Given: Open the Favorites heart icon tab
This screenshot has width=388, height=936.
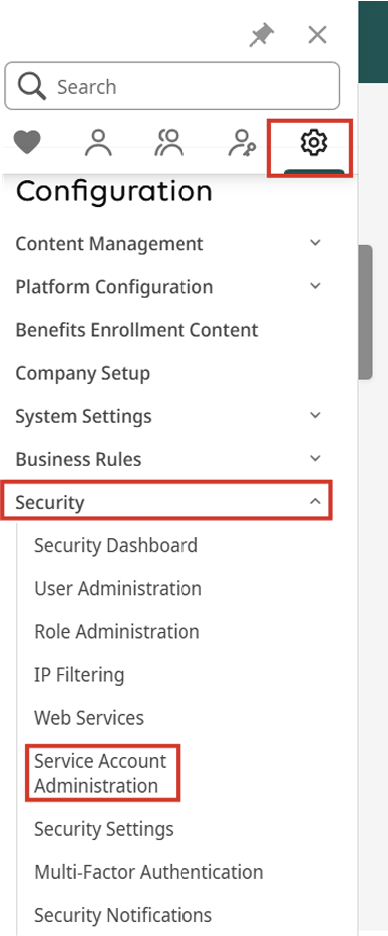Looking at the screenshot, I should 27,143.
